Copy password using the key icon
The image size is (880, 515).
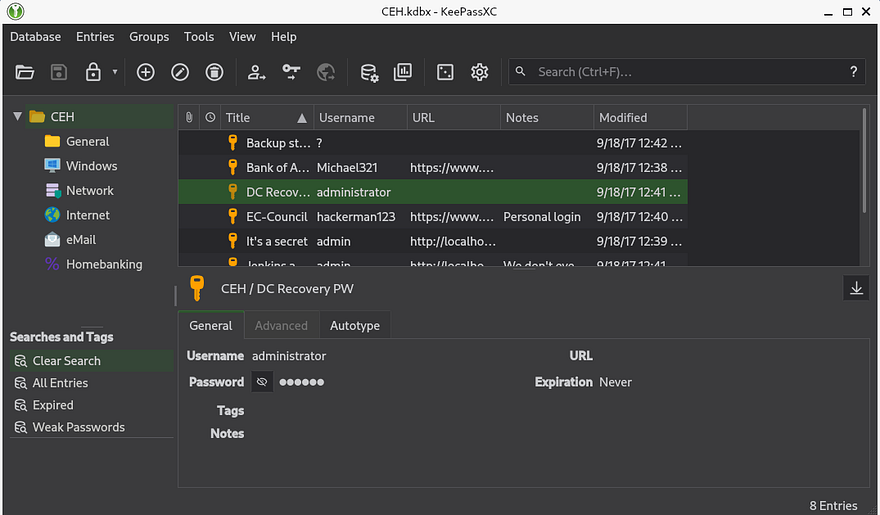point(291,72)
